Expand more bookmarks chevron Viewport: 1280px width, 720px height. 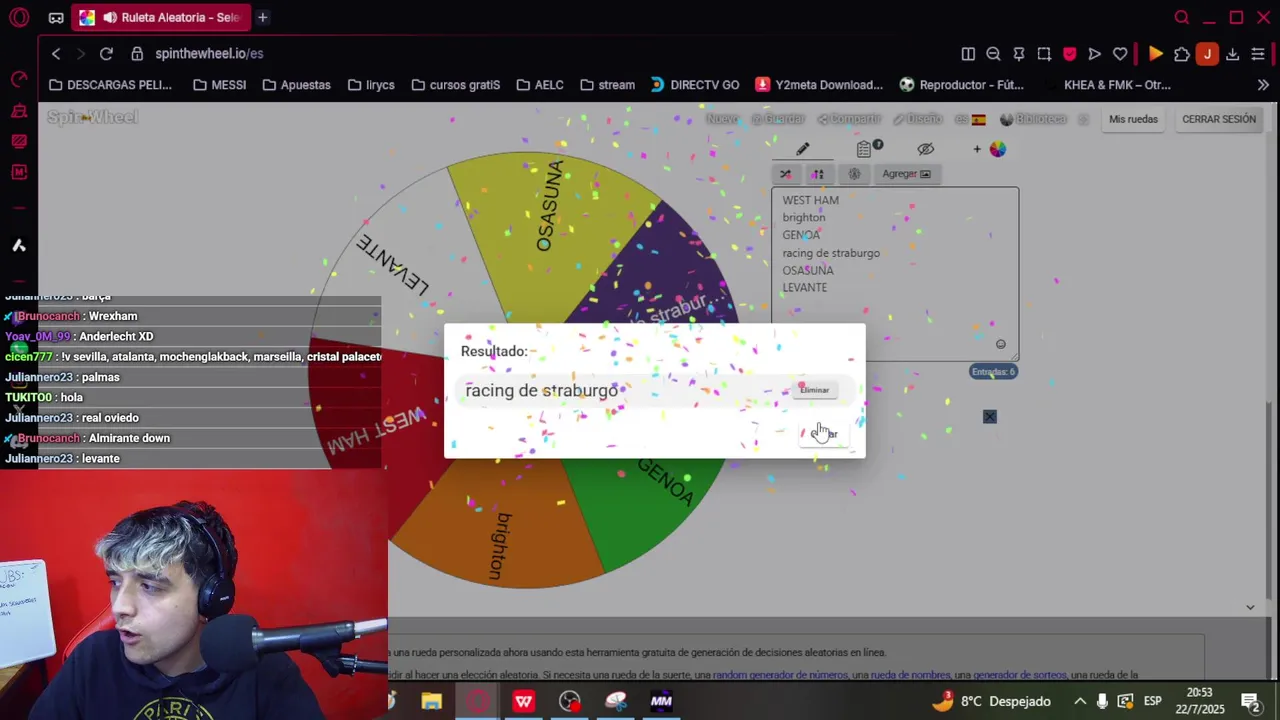[x=1263, y=85]
